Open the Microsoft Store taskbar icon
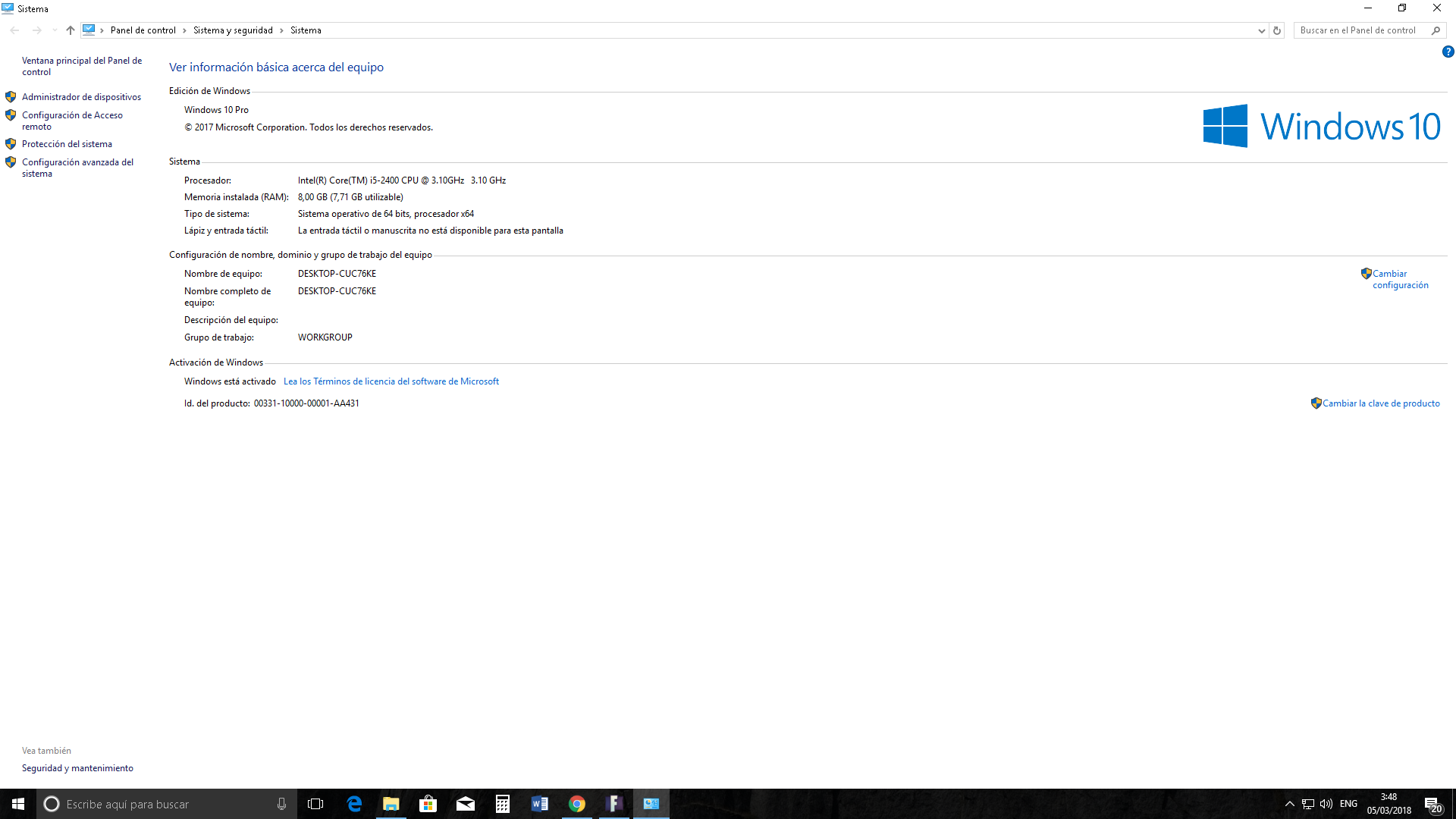The width and height of the screenshot is (1456, 819). pos(428,804)
